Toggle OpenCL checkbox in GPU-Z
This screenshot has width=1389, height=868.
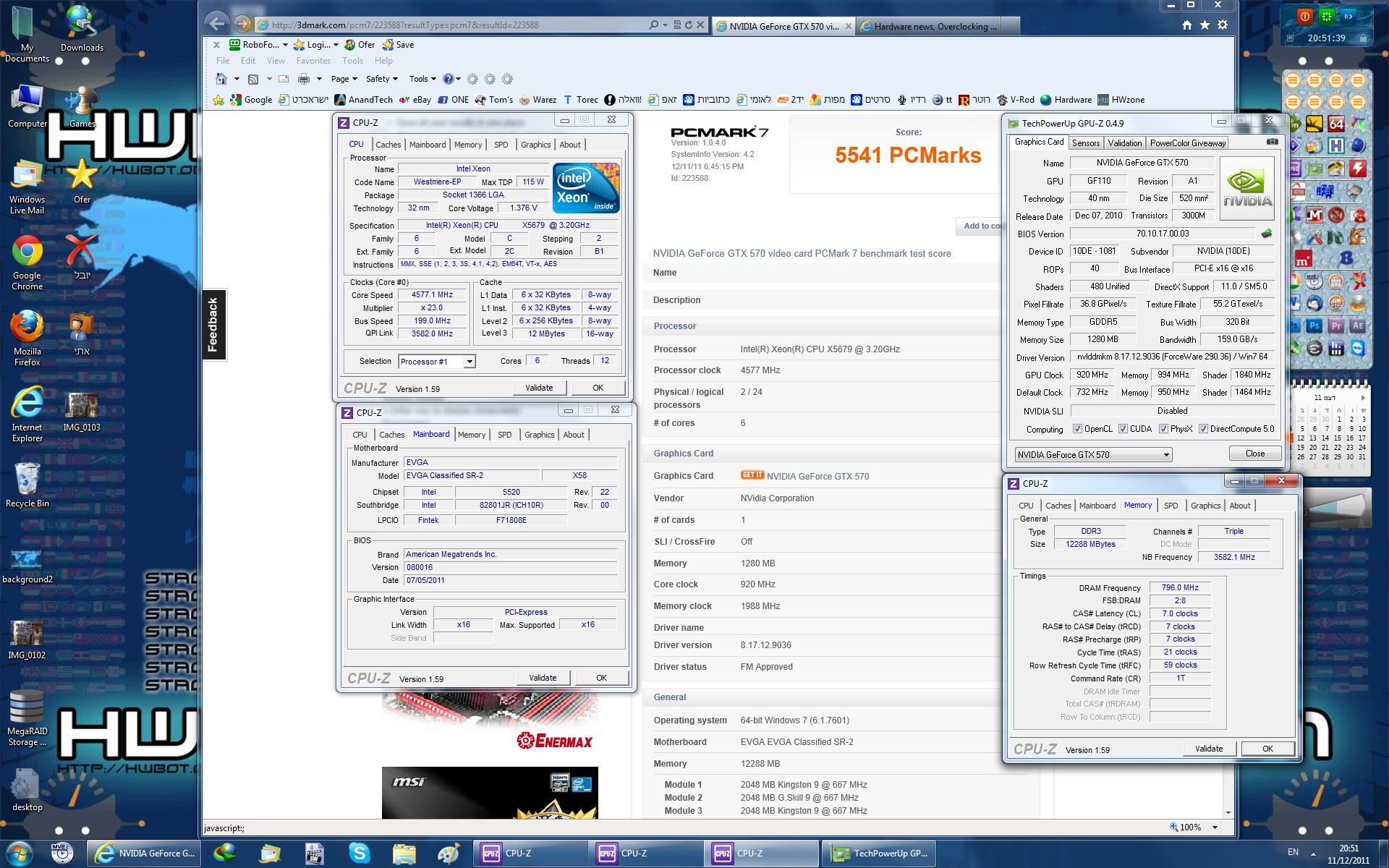click(x=1077, y=429)
